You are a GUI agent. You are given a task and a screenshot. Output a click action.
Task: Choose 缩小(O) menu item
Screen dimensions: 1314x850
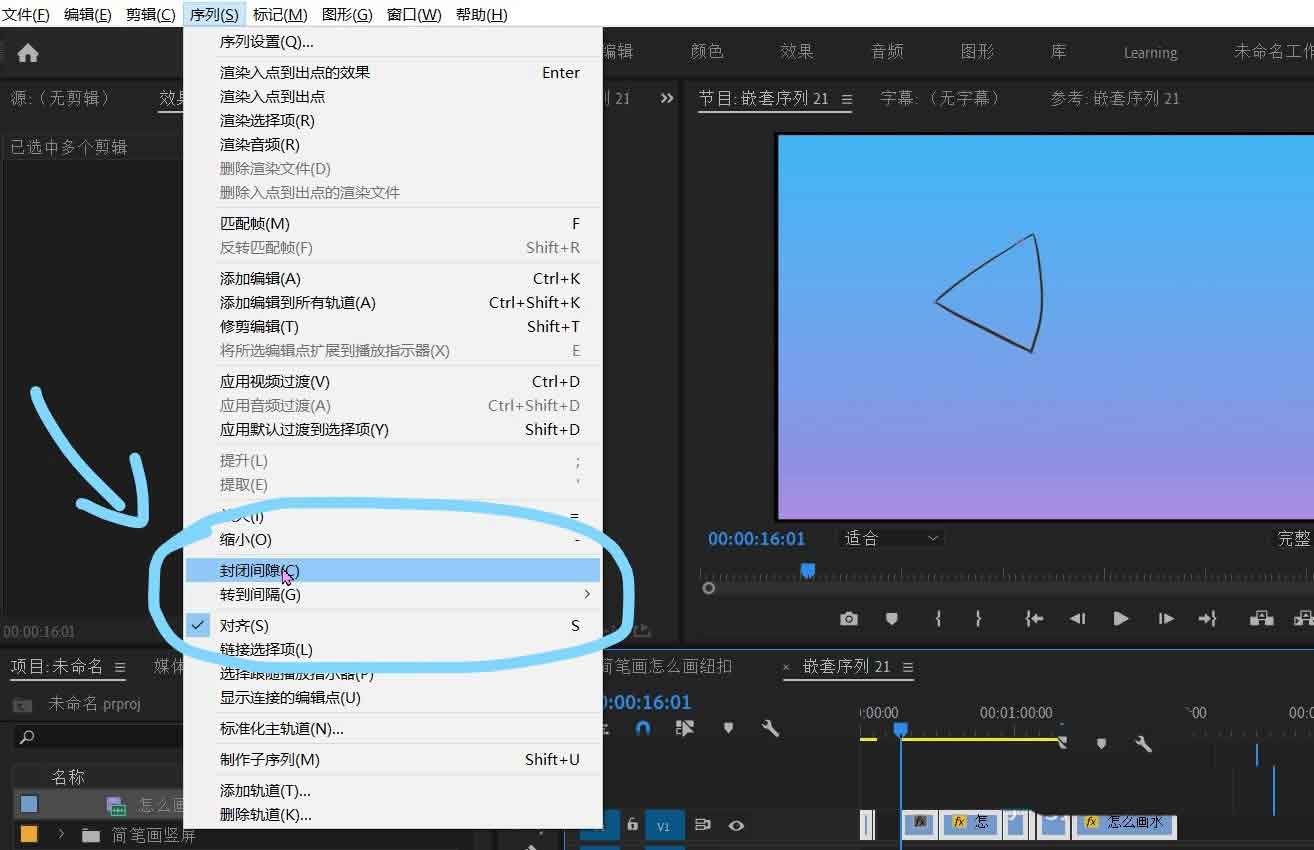(393, 539)
